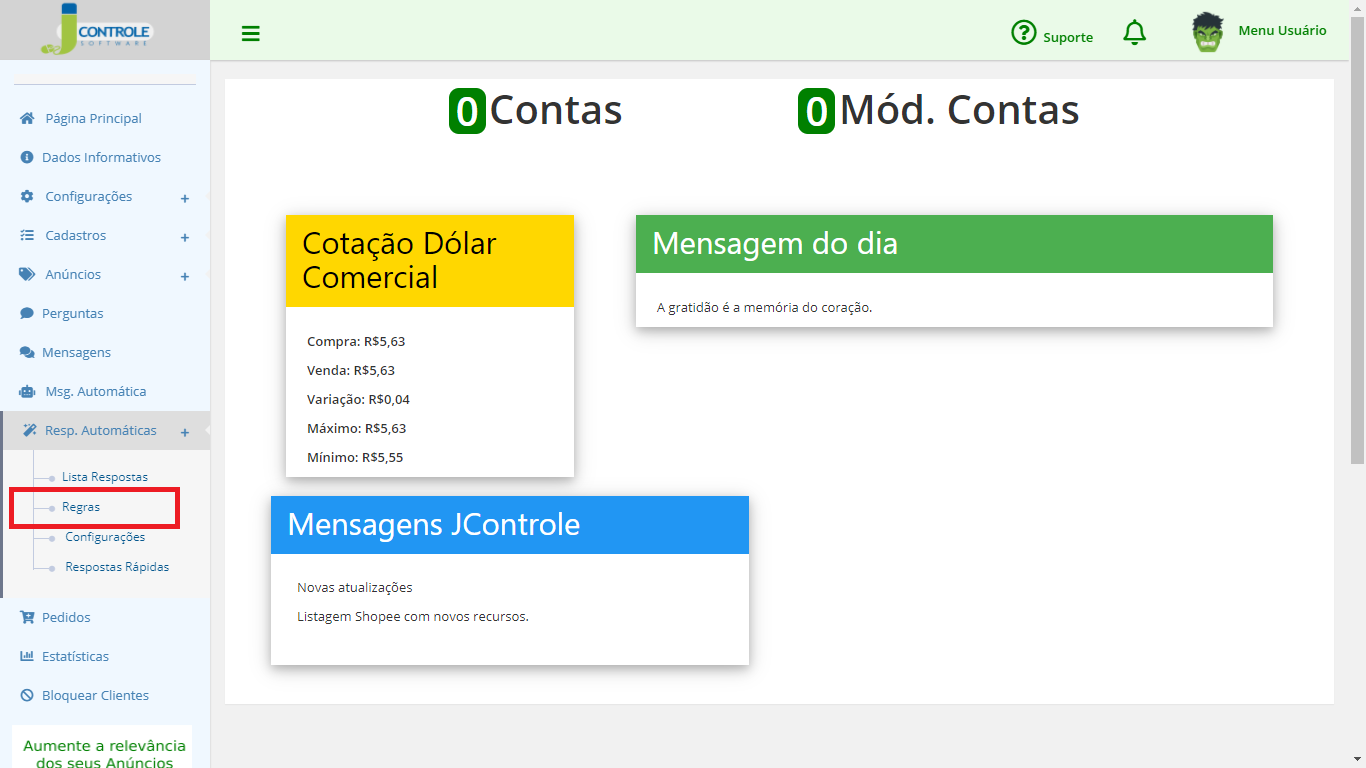Click the Hulk user avatar
This screenshot has height=768, width=1366.
pyautogui.click(x=1208, y=32)
